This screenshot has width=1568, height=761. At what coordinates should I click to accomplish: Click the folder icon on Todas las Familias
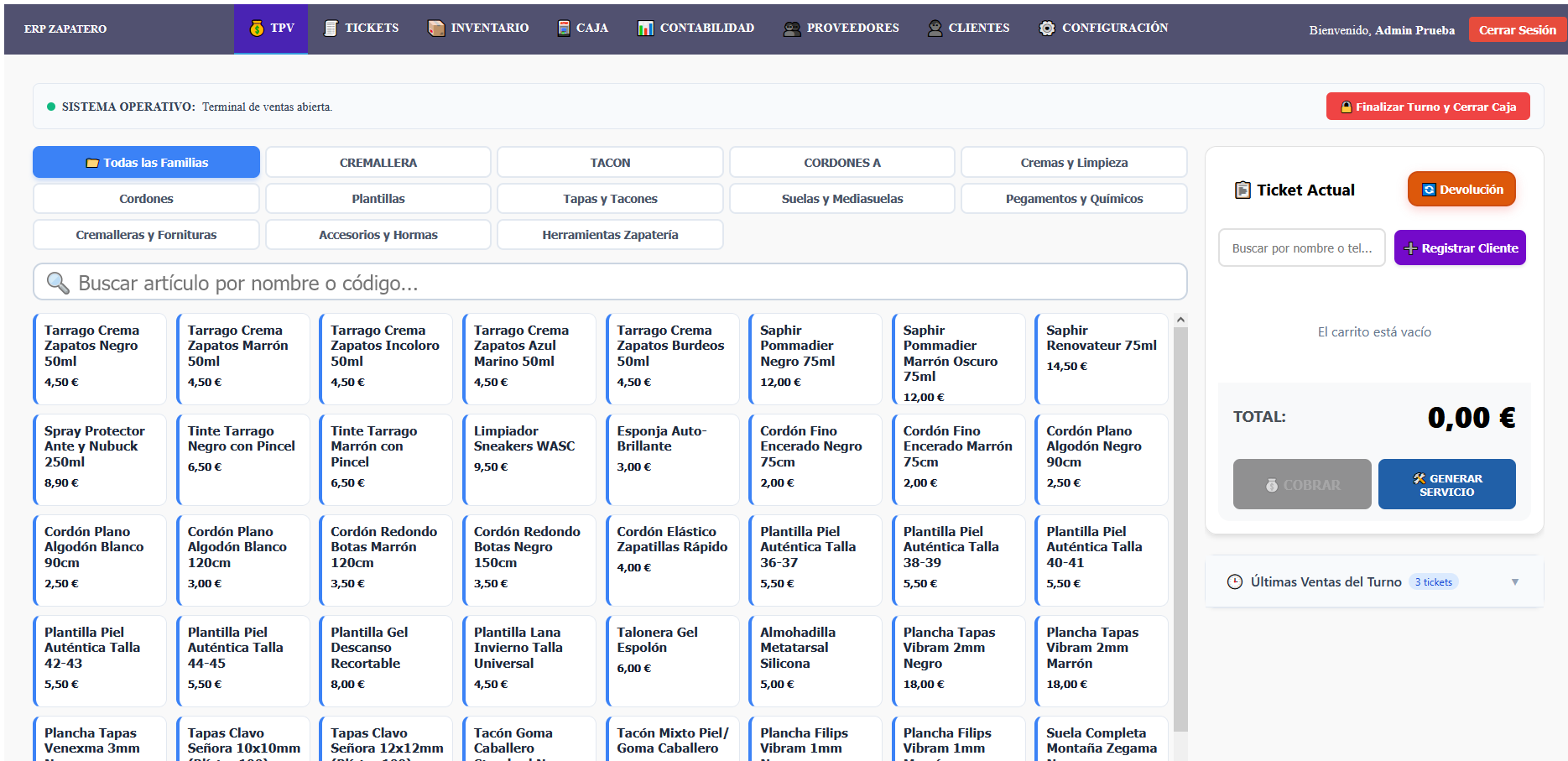[92, 163]
